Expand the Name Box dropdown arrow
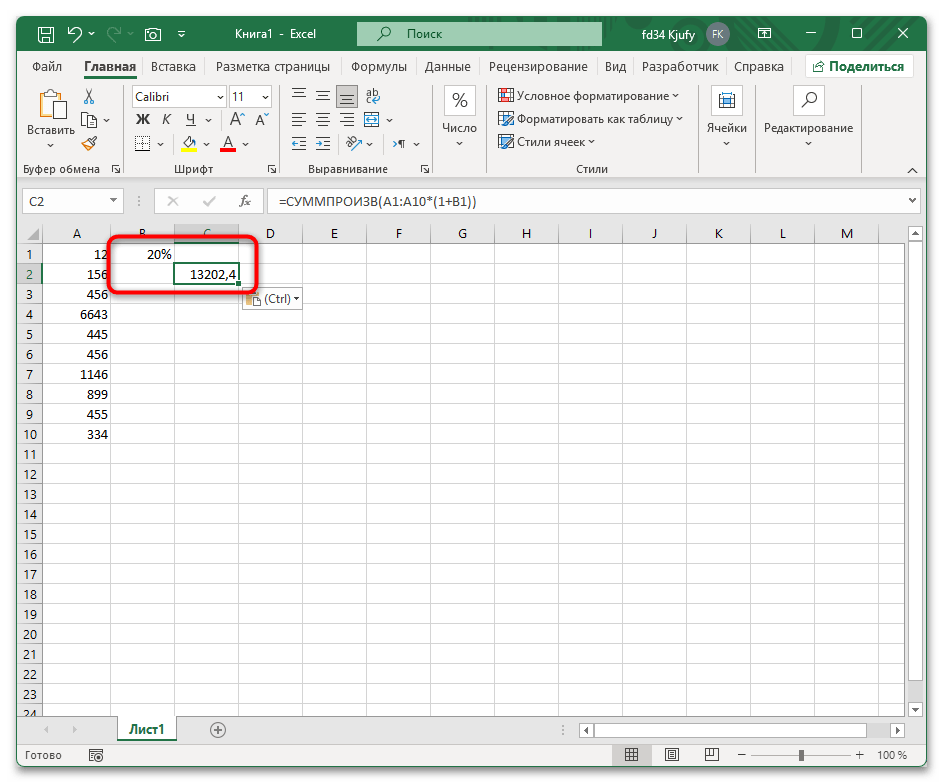 [x=113, y=200]
